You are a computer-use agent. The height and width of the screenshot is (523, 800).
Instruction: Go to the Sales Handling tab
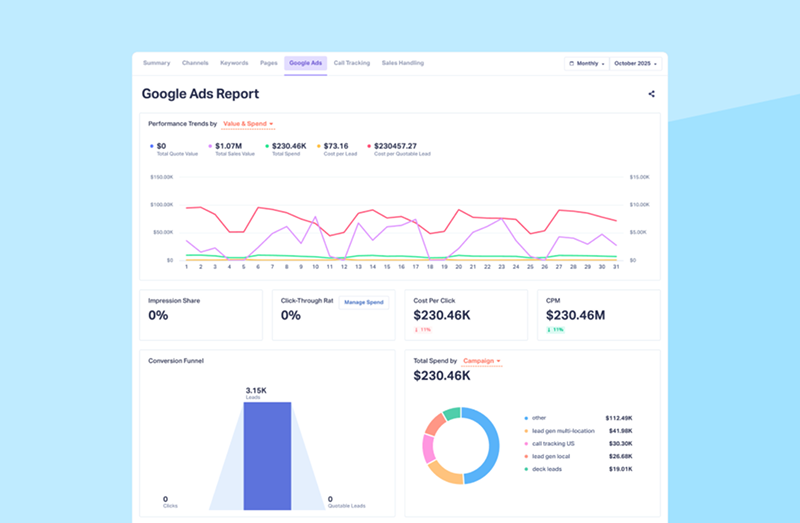point(403,63)
